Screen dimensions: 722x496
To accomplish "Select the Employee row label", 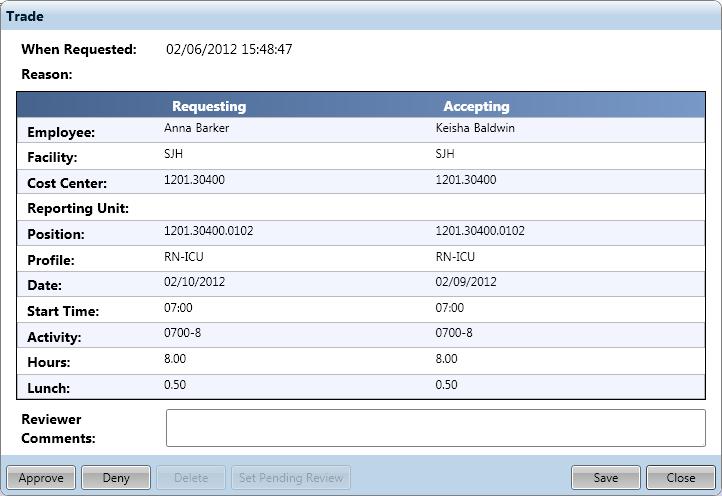I will (61, 132).
